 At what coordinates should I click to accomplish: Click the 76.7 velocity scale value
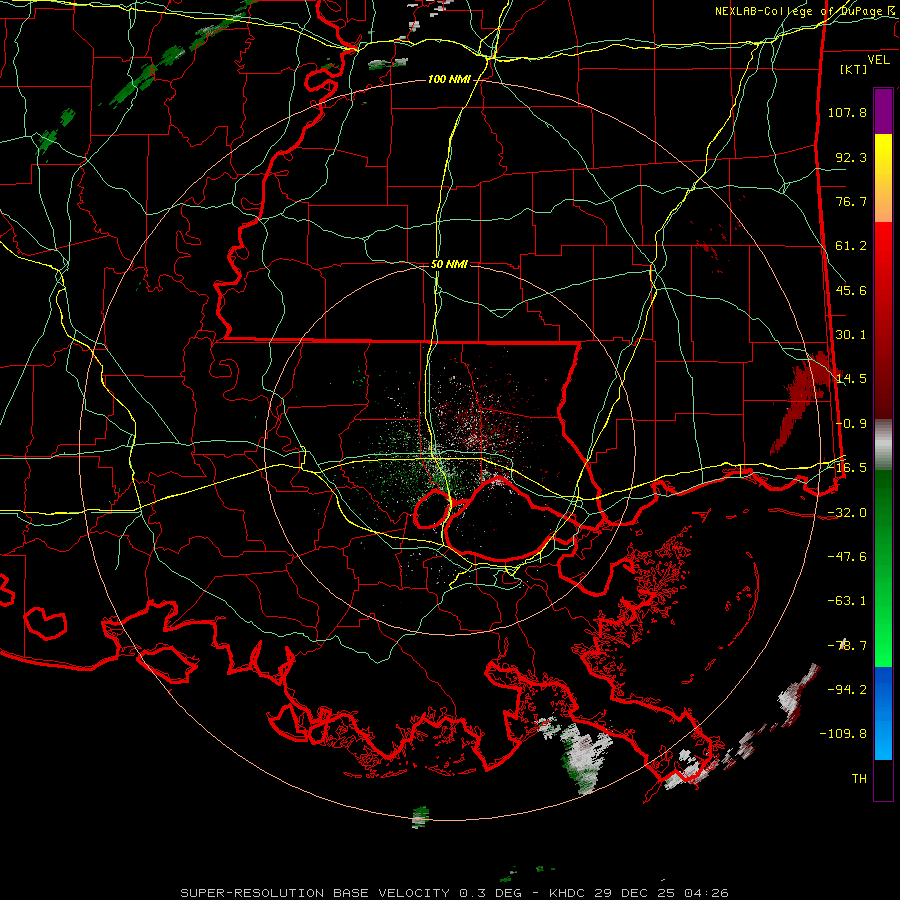pyautogui.click(x=851, y=201)
